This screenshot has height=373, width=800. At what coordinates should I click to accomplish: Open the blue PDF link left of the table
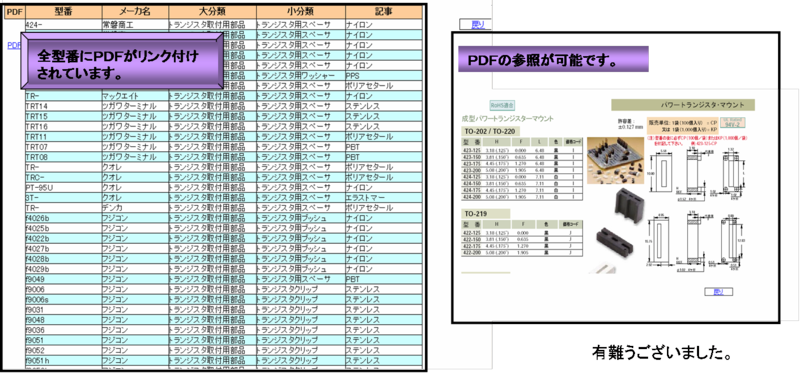pos(13,45)
